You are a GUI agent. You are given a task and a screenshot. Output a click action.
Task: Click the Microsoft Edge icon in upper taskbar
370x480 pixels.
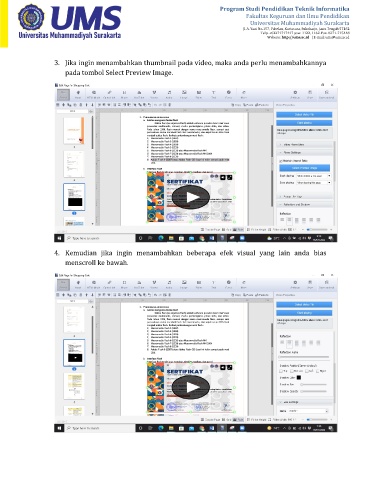point(161,238)
